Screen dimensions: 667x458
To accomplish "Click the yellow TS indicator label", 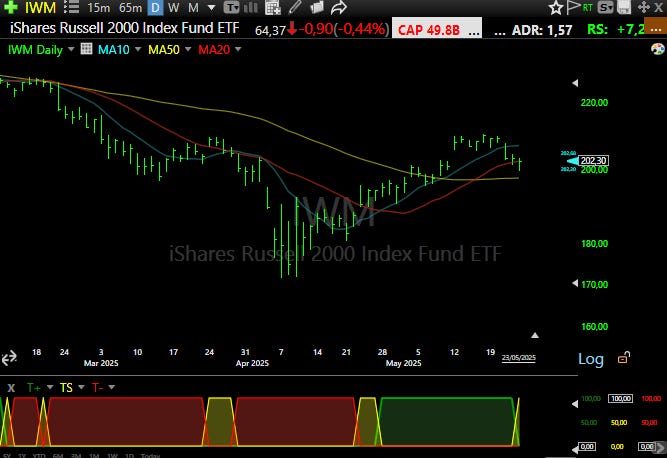I will [66, 387].
